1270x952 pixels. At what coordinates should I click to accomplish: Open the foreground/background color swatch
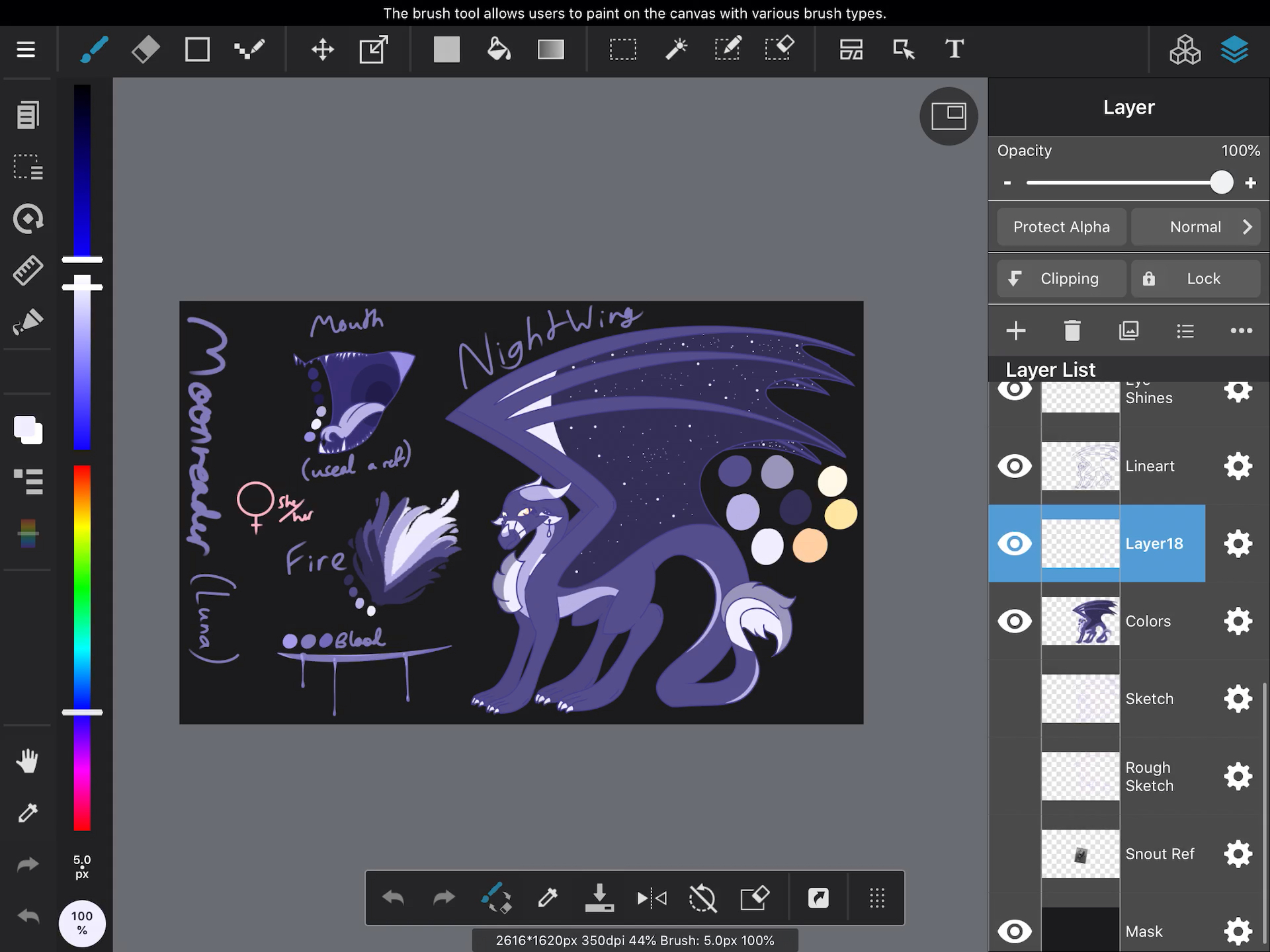click(28, 430)
